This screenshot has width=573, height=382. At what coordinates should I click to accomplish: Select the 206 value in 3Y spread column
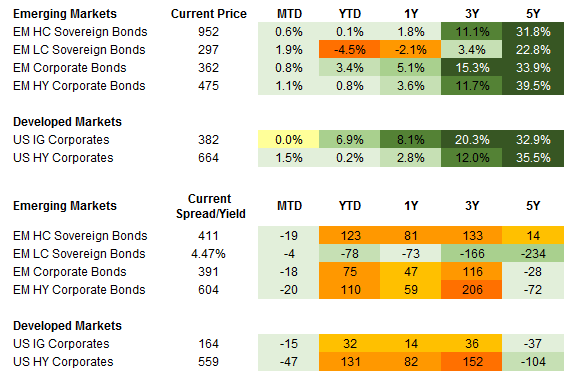tap(472, 290)
